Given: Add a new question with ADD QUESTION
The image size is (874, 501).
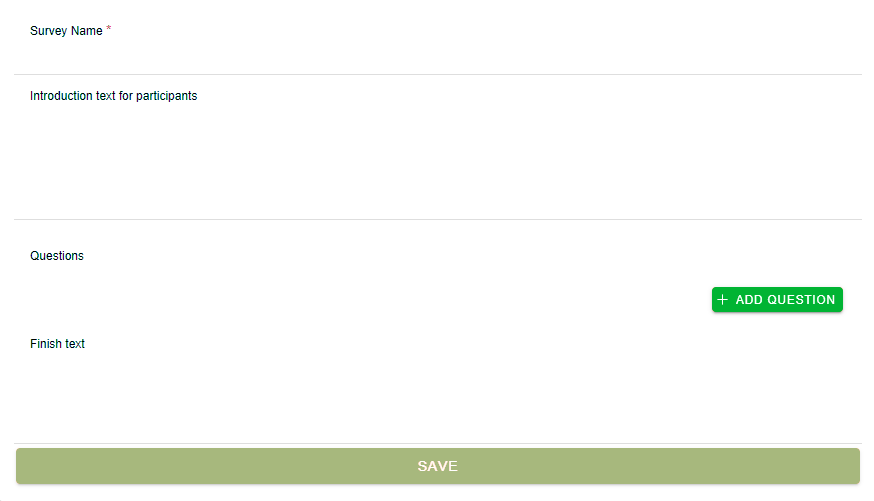Looking at the screenshot, I should 777,300.
